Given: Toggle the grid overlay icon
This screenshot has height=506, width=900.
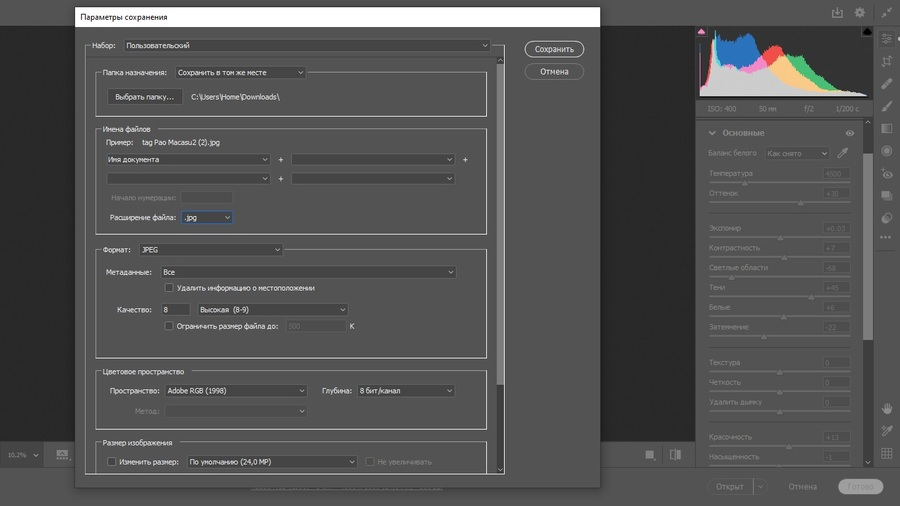Looking at the screenshot, I should (887, 453).
